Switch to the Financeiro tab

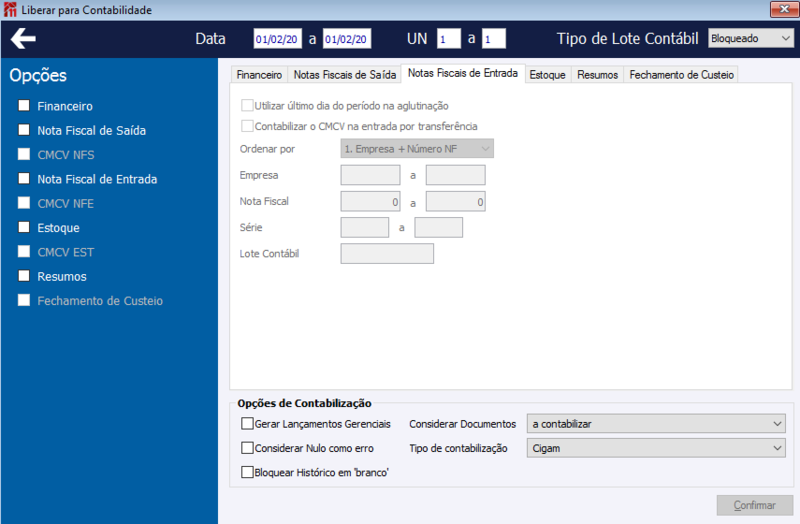pyautogui.click(x=259, y=74)
